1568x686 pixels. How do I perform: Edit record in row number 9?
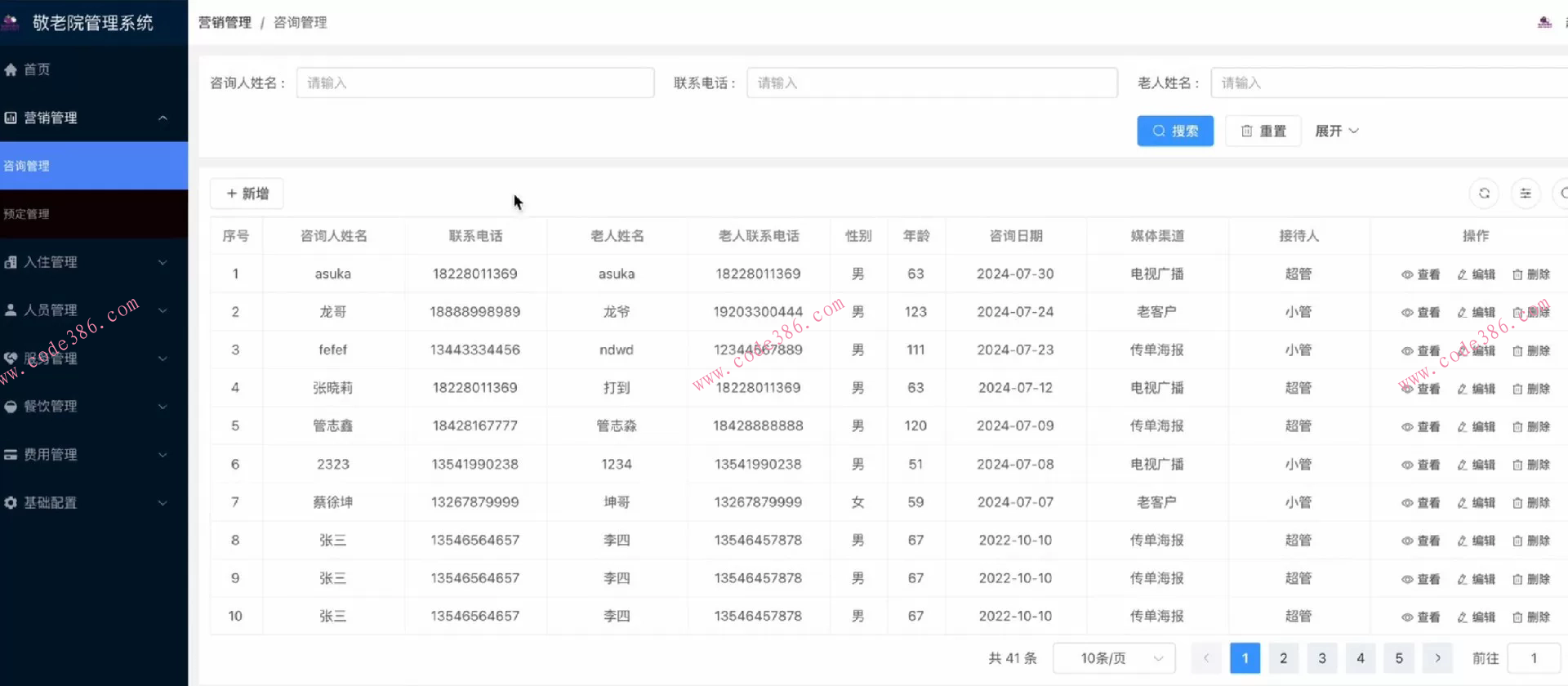pyautogui.click(x=1476, y=579)
